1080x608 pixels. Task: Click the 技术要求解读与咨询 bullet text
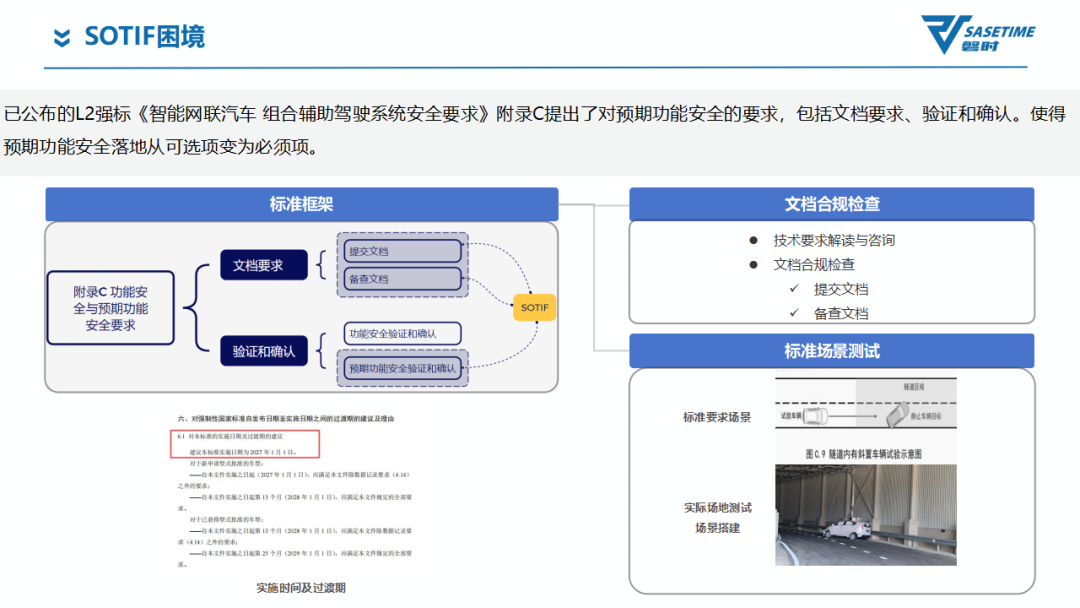coord(833,240)
